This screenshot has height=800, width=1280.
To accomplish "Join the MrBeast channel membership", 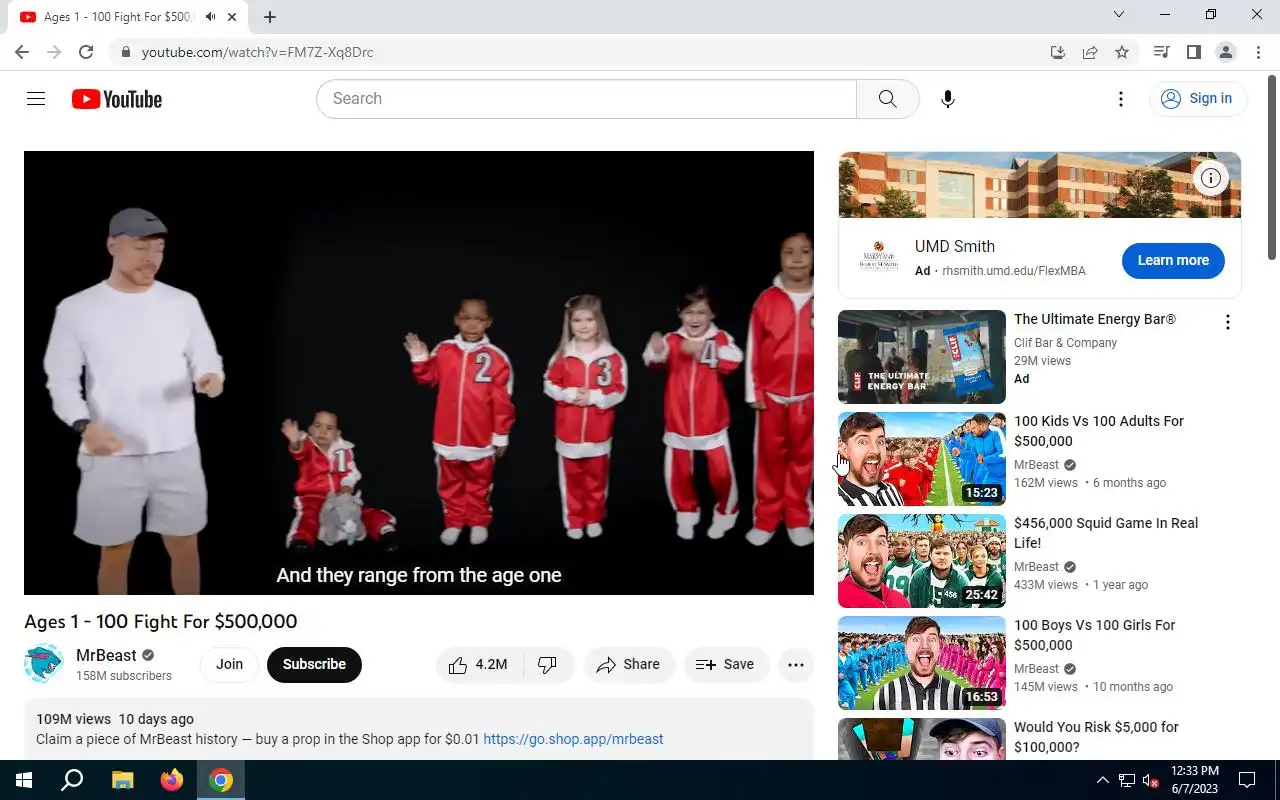I will pyautogui.click(x=229, y=665).
